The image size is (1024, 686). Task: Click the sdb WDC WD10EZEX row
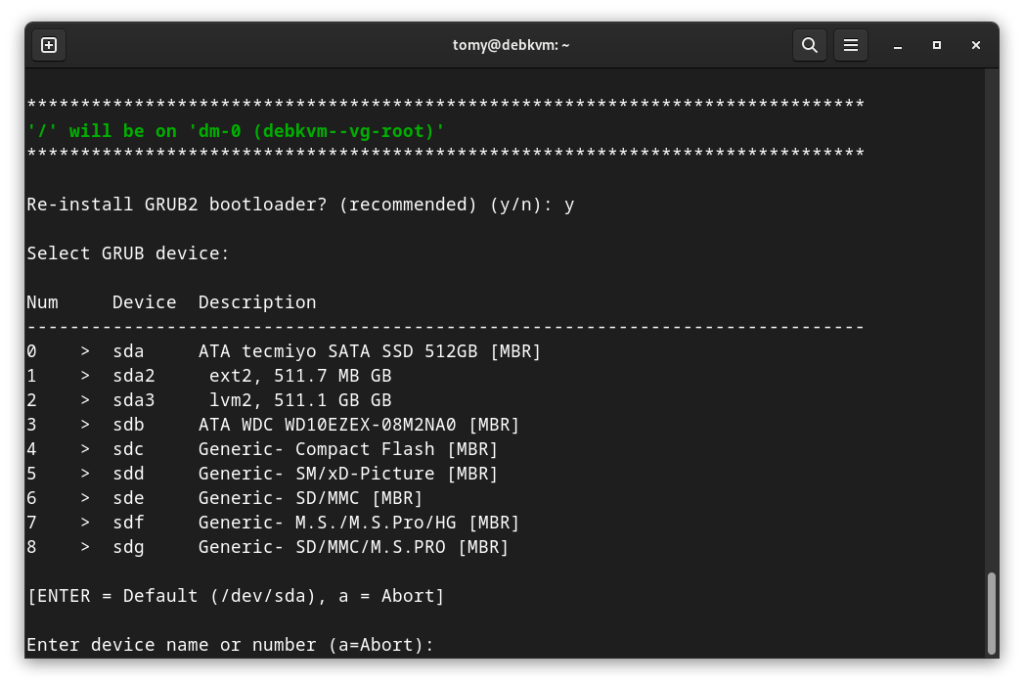(273, 425)
